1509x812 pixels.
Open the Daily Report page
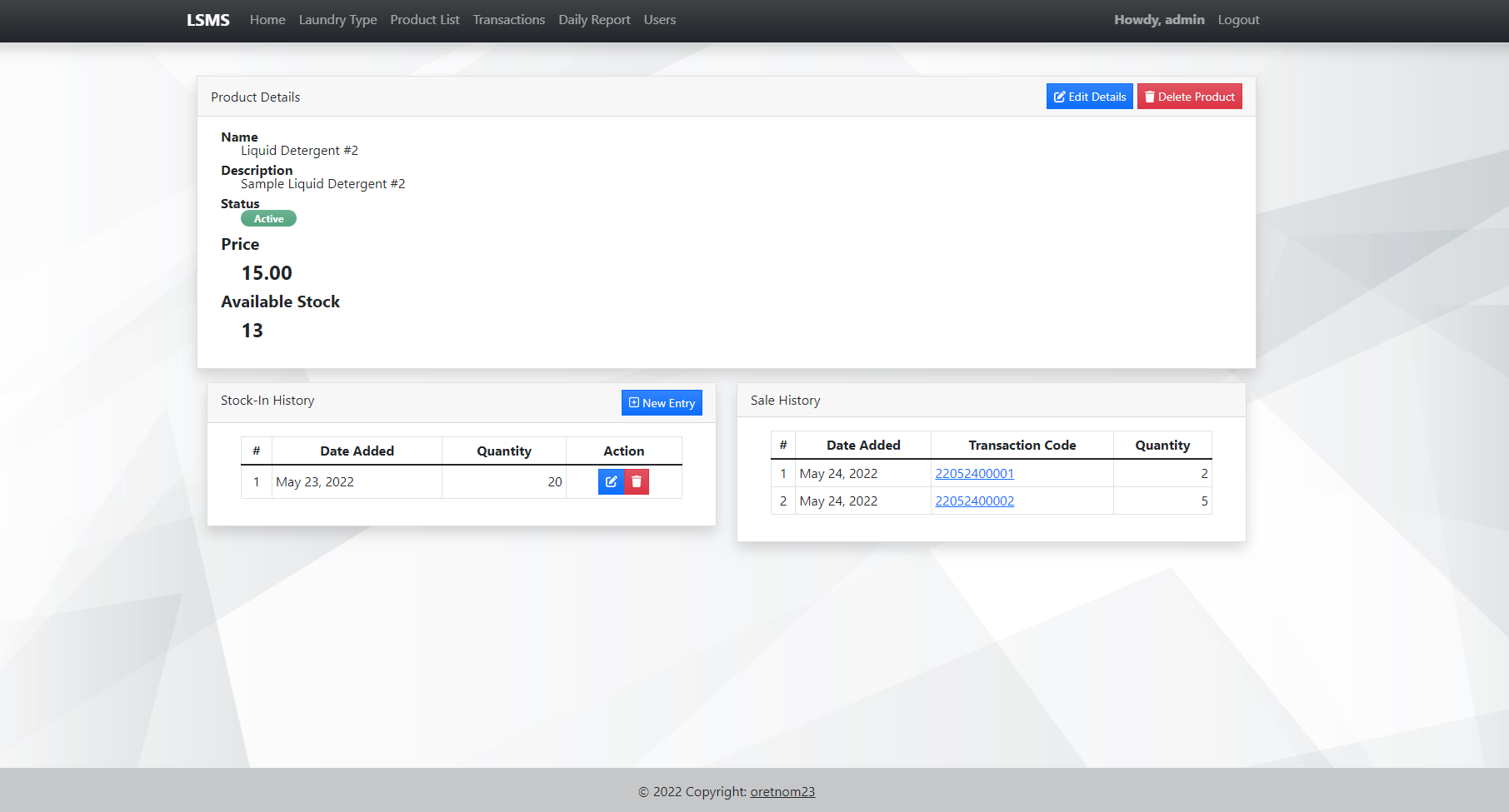tap(595, 20)
